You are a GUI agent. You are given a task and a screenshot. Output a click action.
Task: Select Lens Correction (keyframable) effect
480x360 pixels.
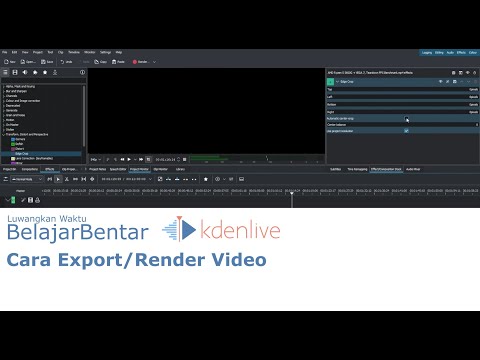click(32, 158)
